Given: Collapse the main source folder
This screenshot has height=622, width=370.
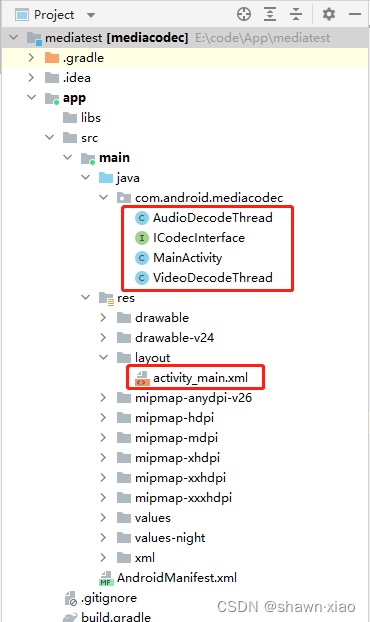Looking at the screenshot, I should coord(67,157).
